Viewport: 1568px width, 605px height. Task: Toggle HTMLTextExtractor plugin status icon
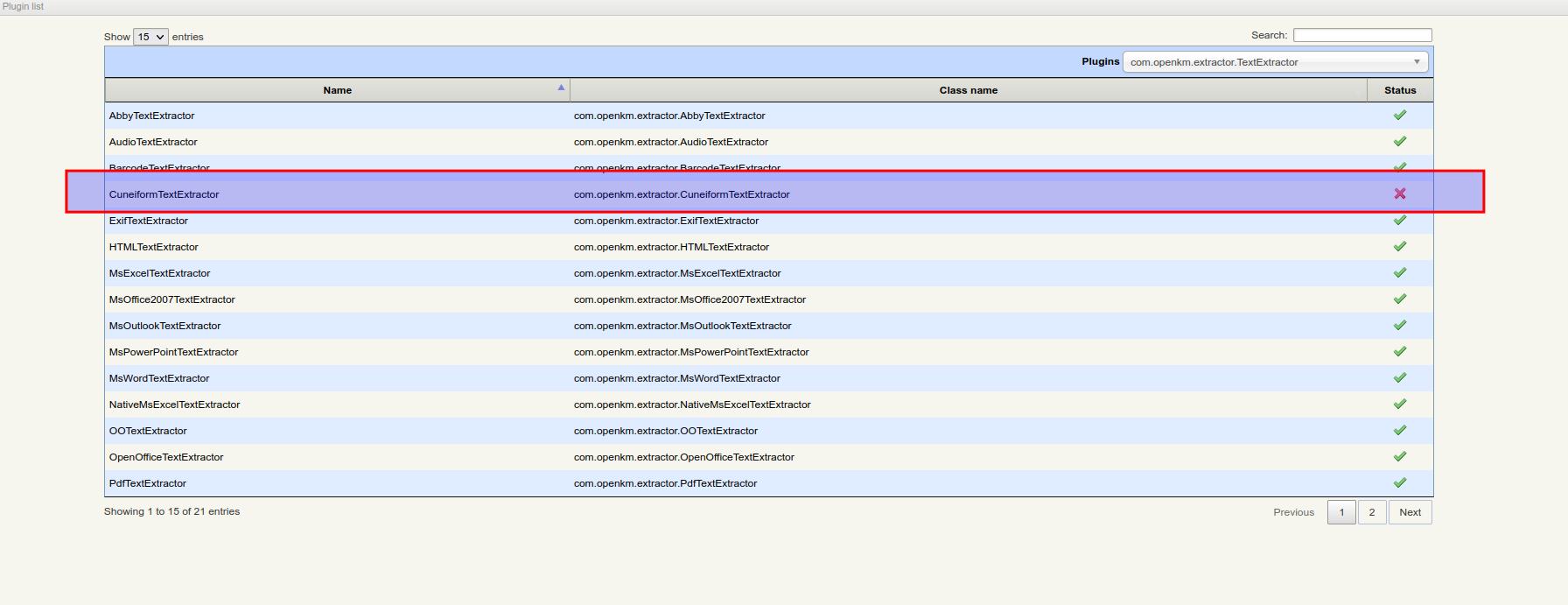1399,246
